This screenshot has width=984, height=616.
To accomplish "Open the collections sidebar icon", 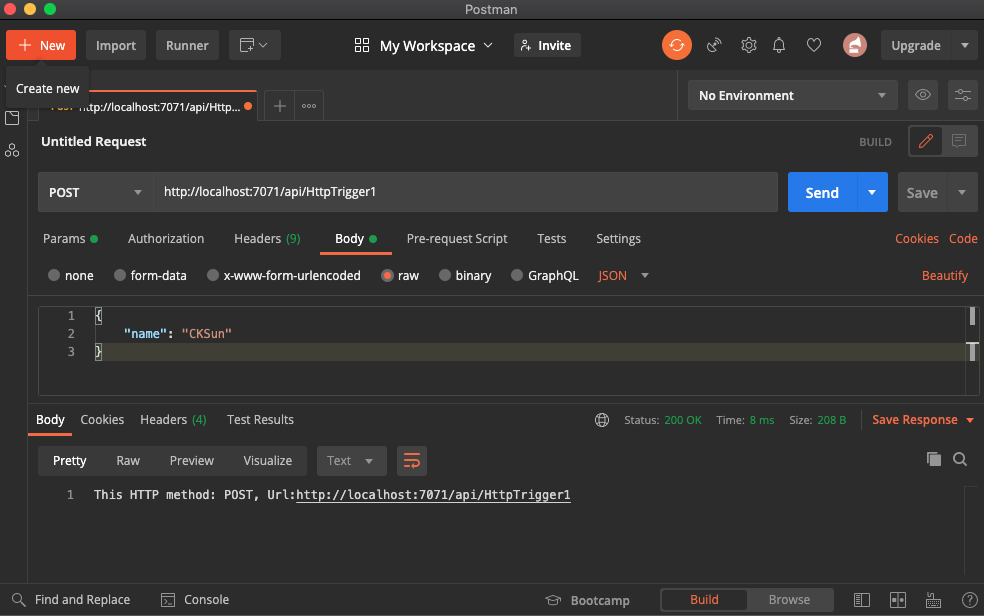I will [x=12, y=118].
